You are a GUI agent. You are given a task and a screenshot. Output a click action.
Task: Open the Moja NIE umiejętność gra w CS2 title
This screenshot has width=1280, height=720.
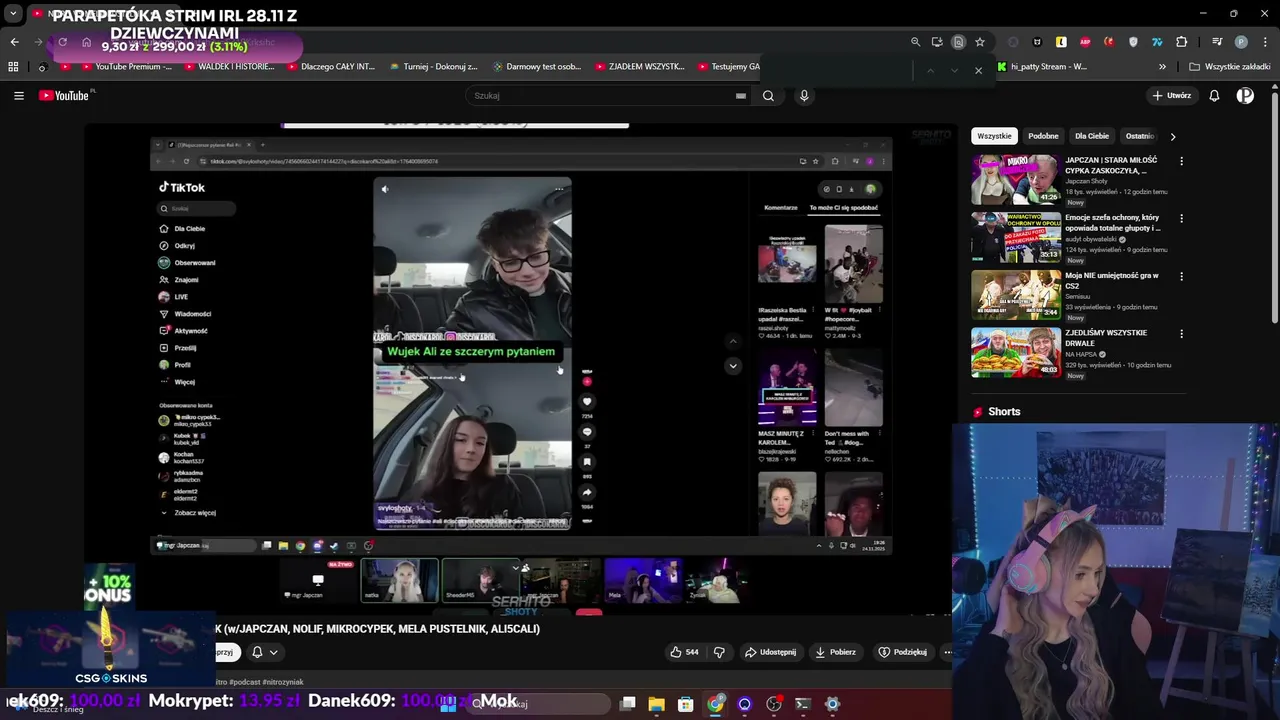click(1112, 281)
